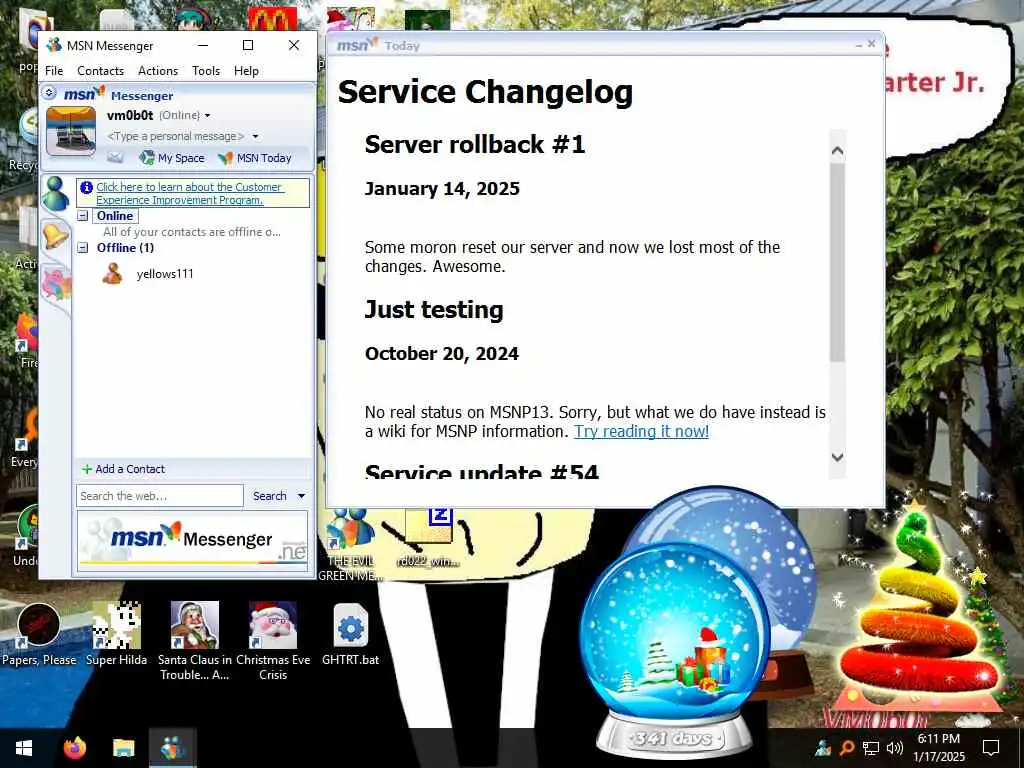Click the MSN Today scrollbar thumb
The height and width of the screenshot is (768, 1024).
(x=837, y=263)
